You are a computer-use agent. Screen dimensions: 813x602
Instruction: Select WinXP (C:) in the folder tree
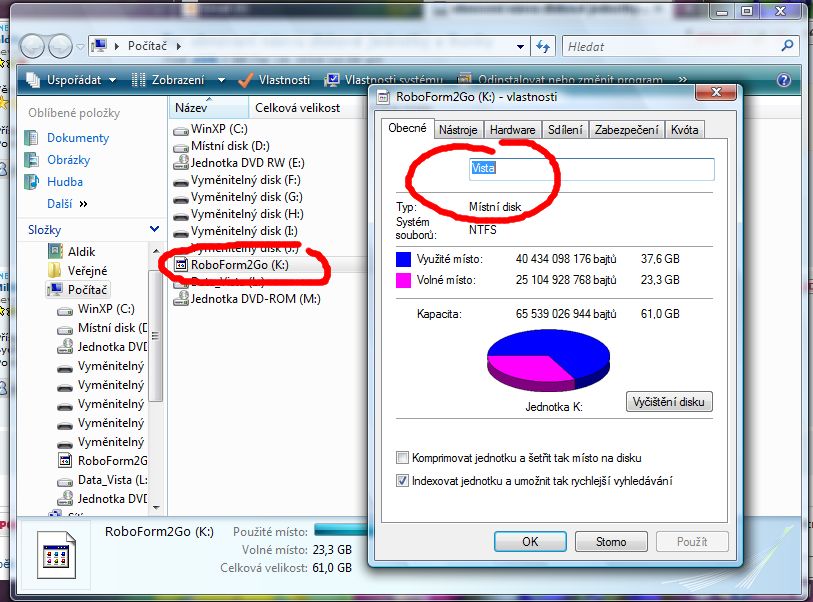(106, 309)
